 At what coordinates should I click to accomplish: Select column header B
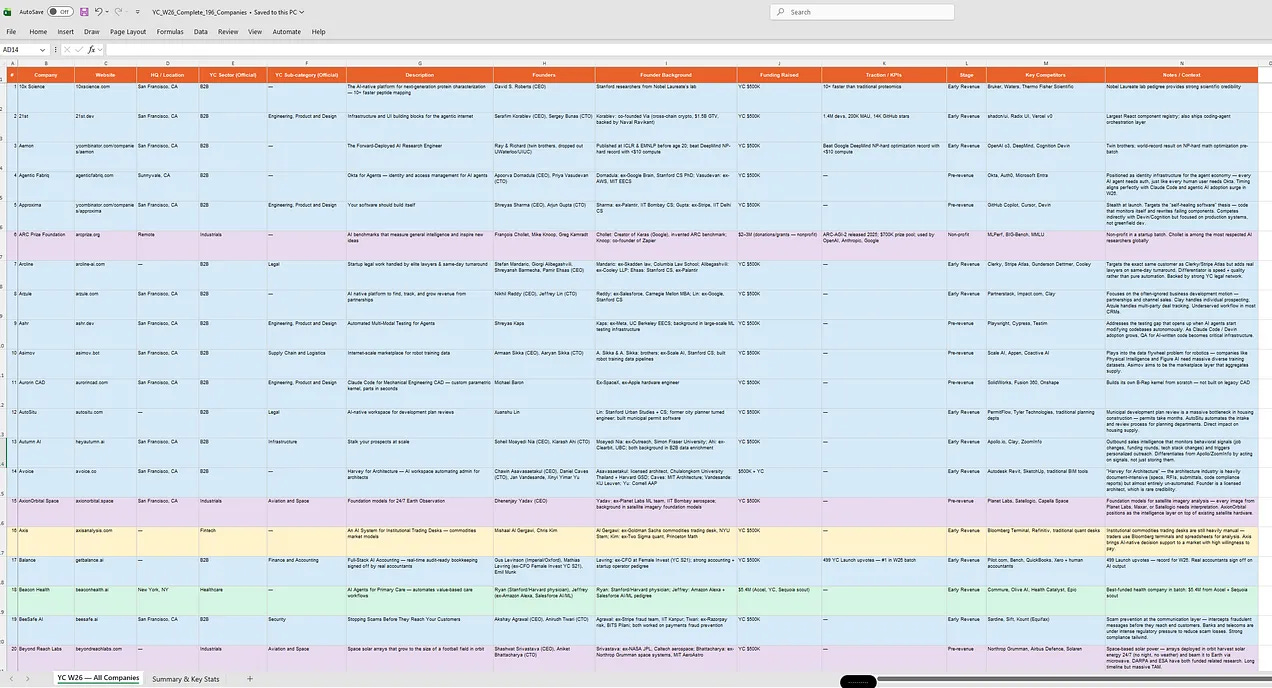click(x=46, y=62)
